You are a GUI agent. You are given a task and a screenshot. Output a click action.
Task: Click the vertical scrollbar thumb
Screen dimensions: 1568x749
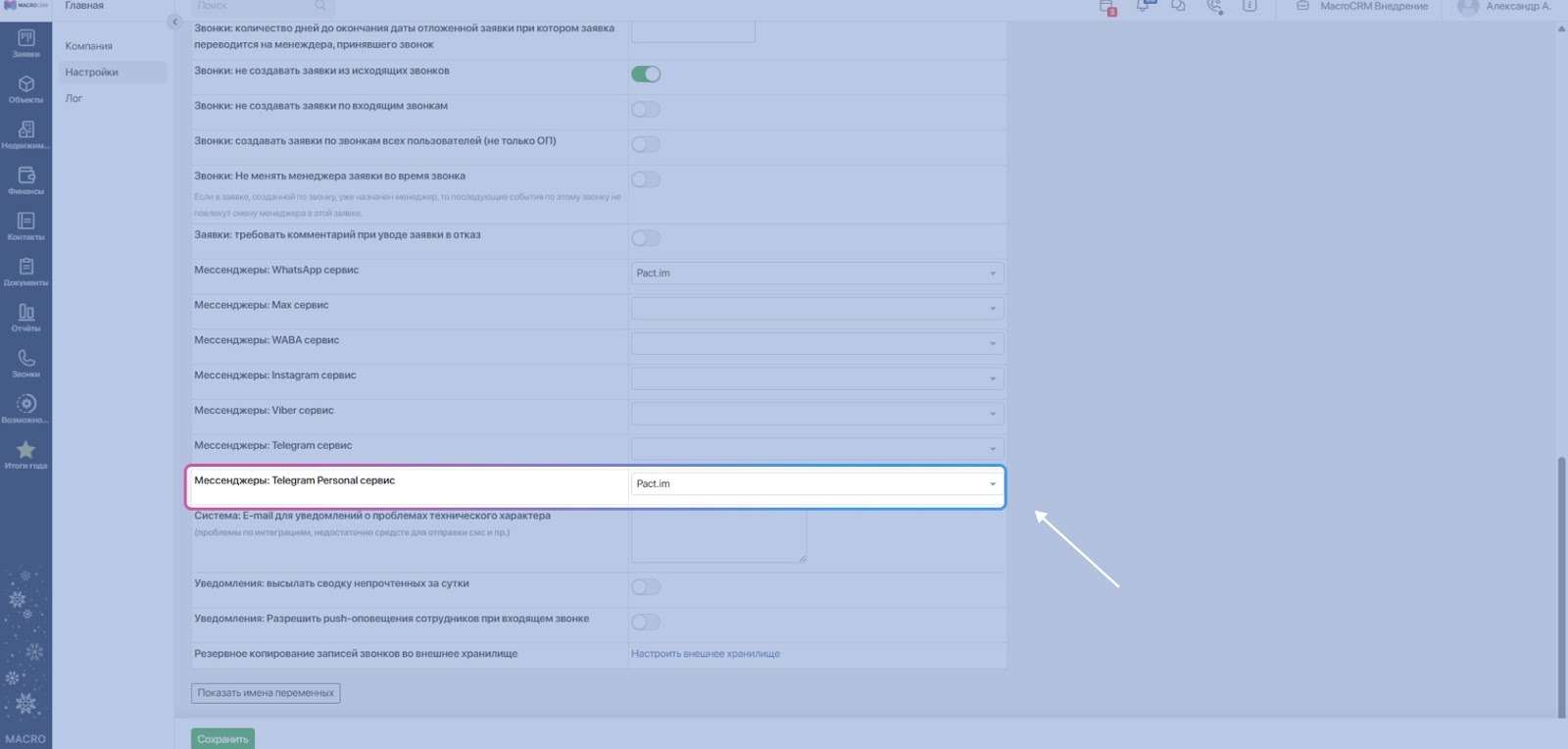point(1561,588)
